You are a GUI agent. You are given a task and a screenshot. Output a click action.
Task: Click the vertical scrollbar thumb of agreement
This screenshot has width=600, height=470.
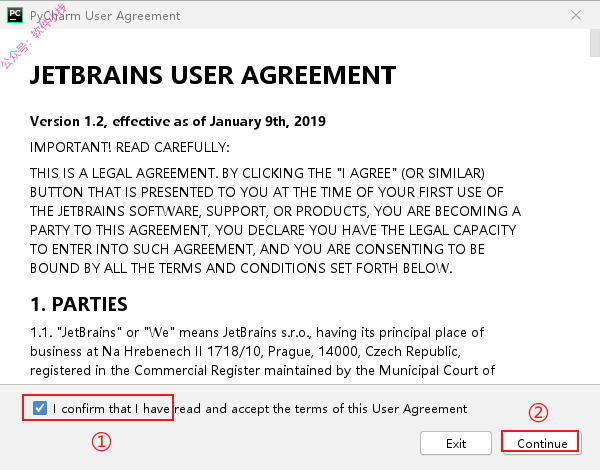(595, 43)
